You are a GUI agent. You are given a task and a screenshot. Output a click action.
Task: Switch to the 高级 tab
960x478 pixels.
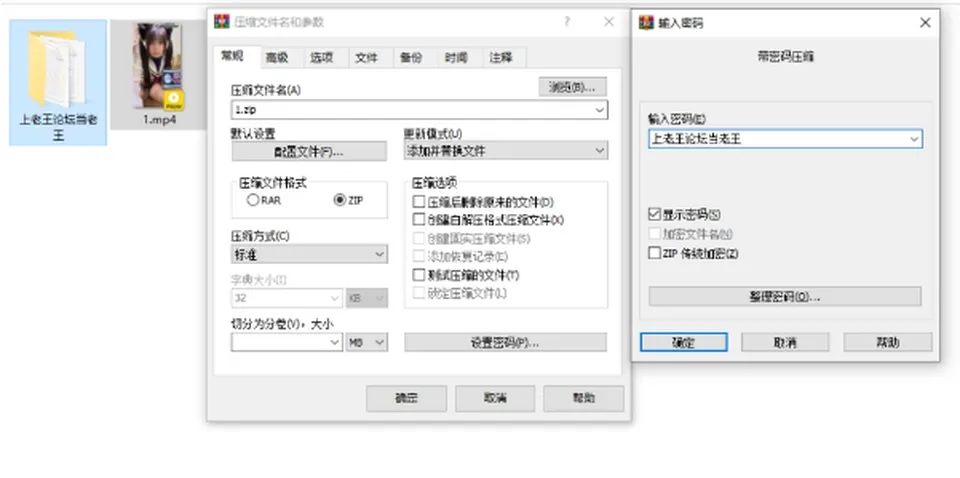(x=277, y=58)
